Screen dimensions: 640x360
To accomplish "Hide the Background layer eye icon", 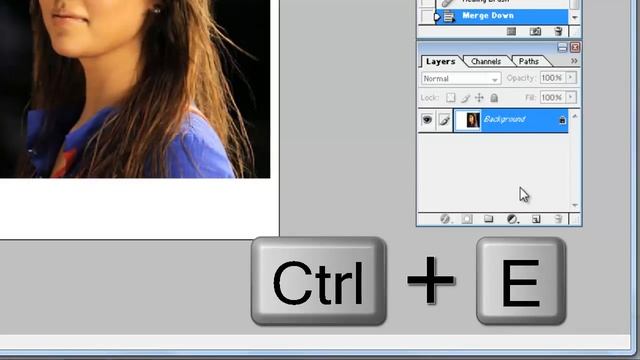I will tap(427, 120).
